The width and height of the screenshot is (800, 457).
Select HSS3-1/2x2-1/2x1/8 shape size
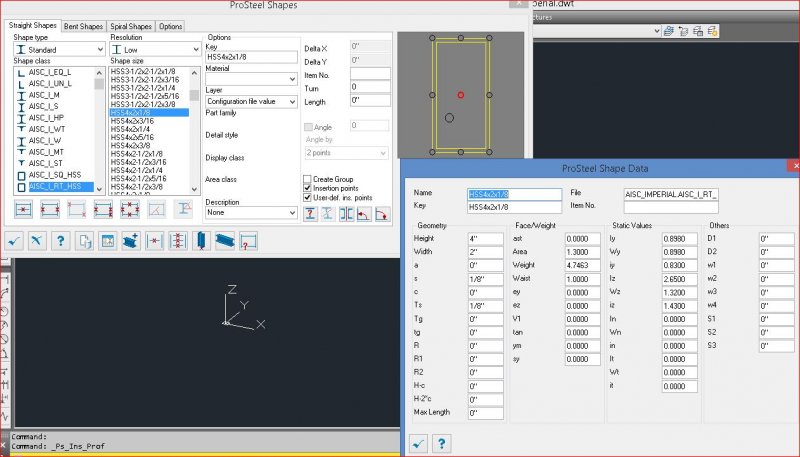[x=143, y=71]
